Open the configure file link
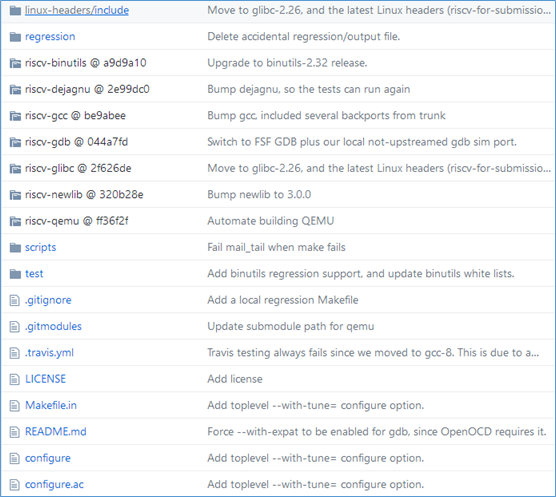This screenshot has height=497, width=556. click(48, 458)
